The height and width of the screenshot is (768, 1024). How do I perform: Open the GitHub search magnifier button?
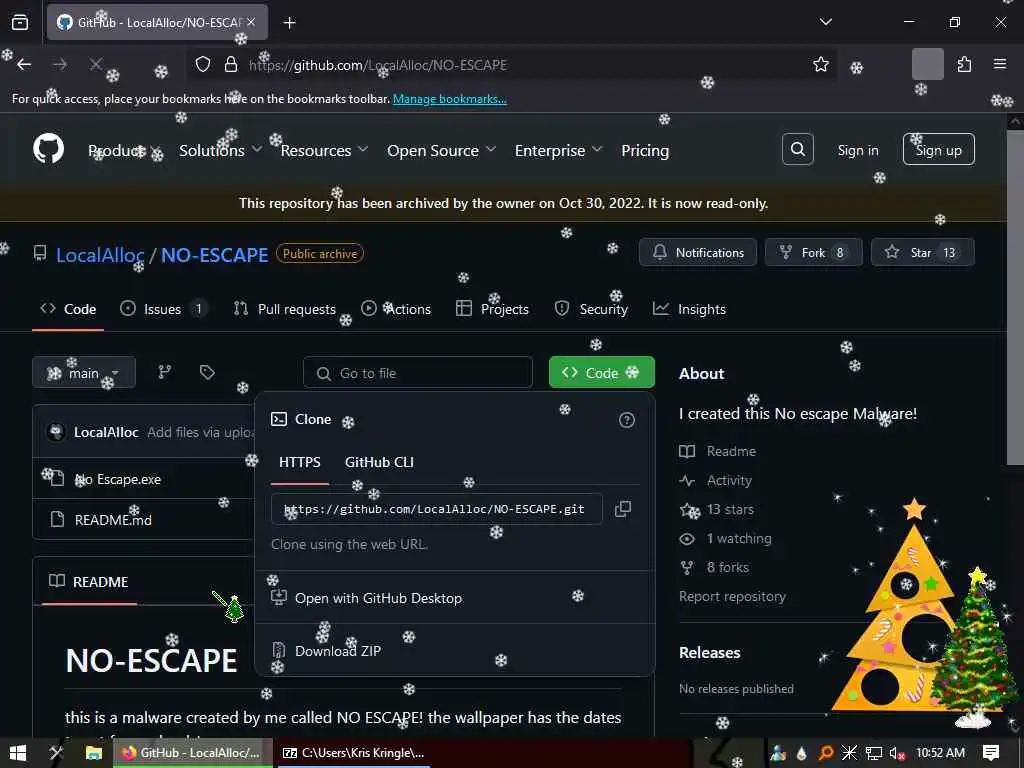coord(797,150)
